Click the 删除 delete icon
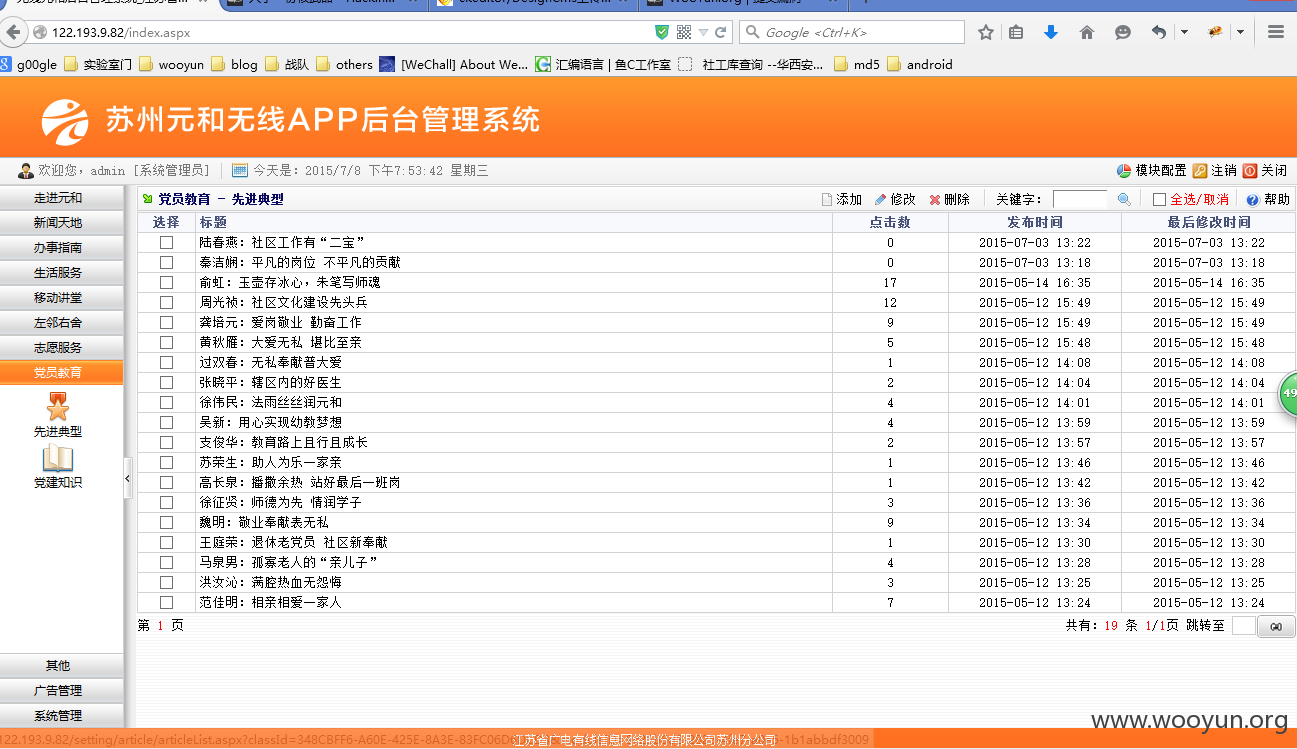The width and height of the screenshot is (1297, 749). [x=935, y=200]
